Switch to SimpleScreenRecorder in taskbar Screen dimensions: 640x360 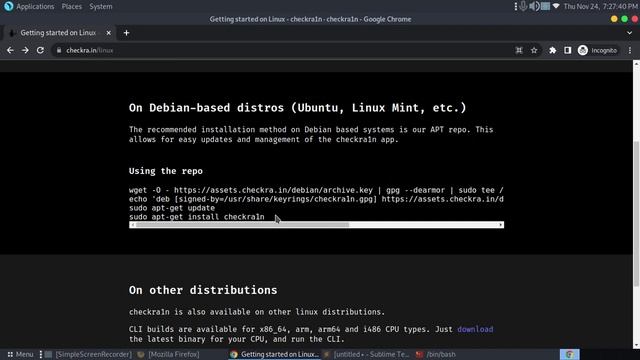(x=88, y=354)
